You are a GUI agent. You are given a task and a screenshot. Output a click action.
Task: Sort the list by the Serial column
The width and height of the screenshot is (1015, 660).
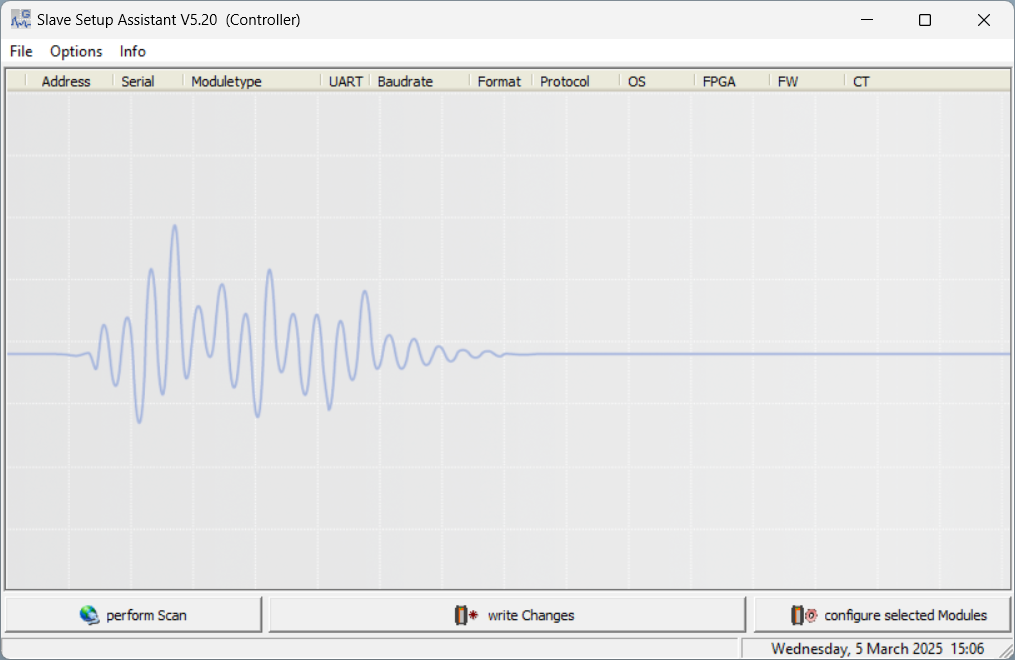(x=137, y=81)
